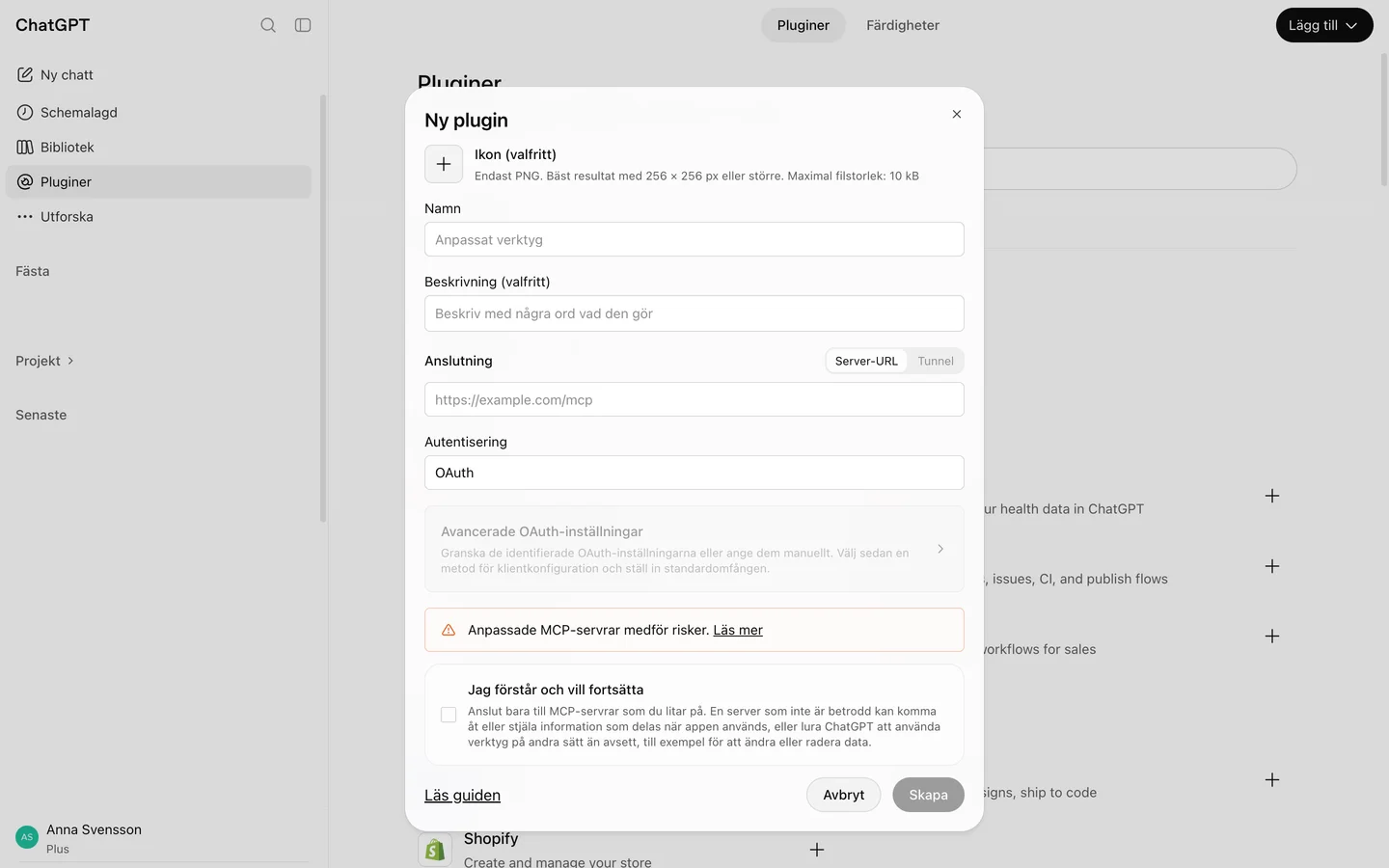The width and height of the screenshot is (1389, 868).
Task: Switch to the Färdigheter tab
Action: point(903,25)
